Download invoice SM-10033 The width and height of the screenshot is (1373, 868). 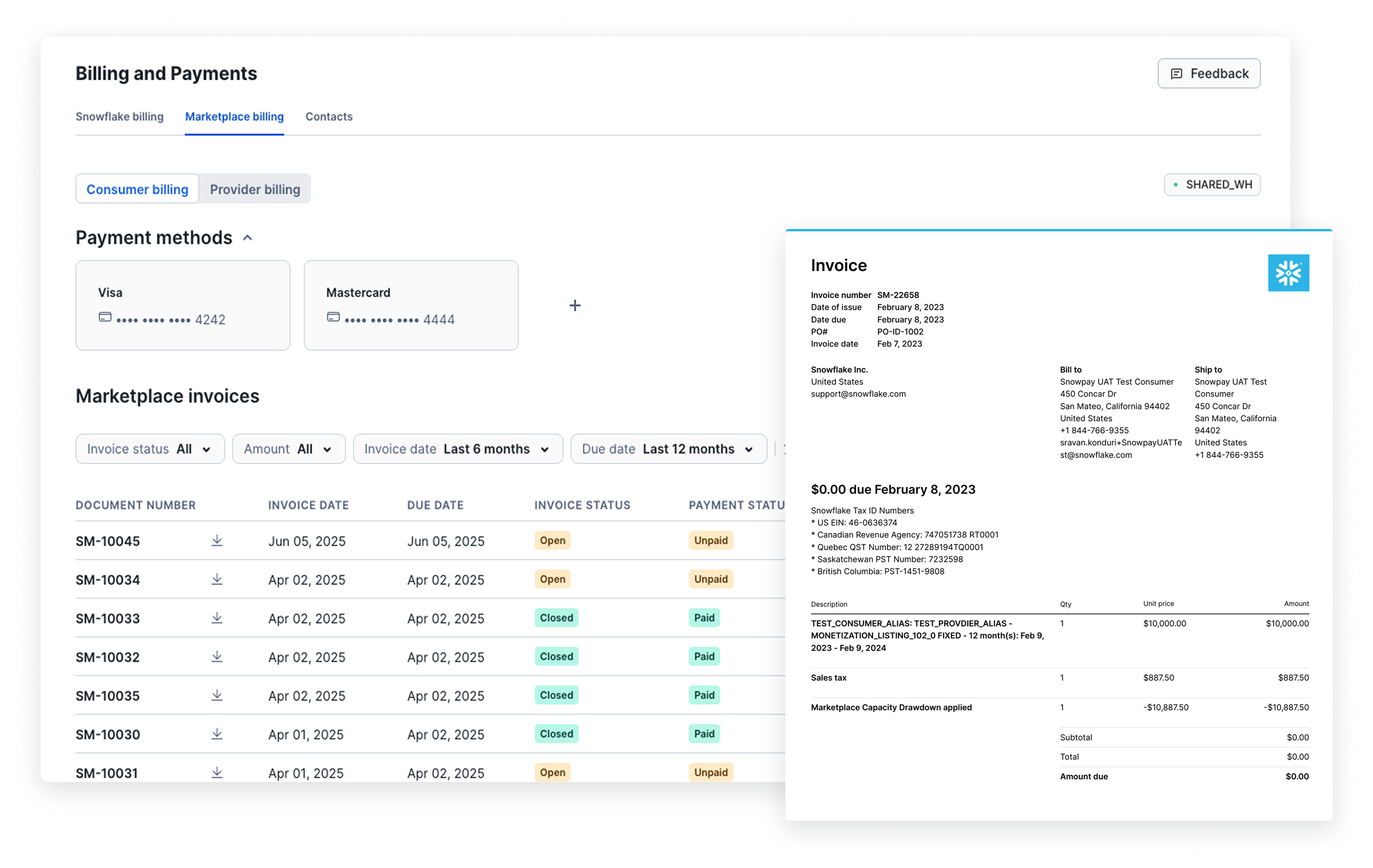[x=217, y=618]
